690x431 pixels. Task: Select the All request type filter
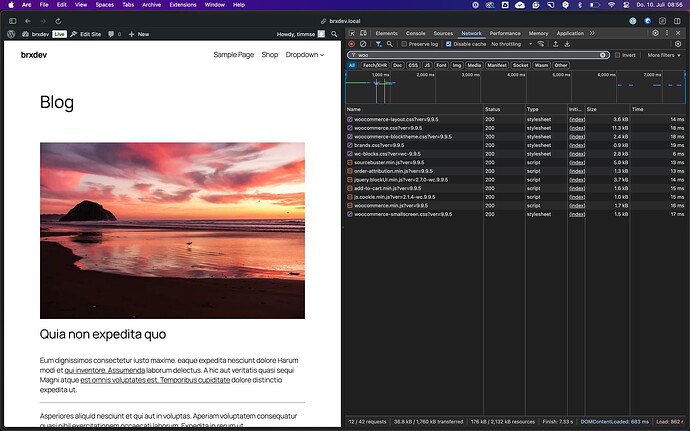coord(351,65)
